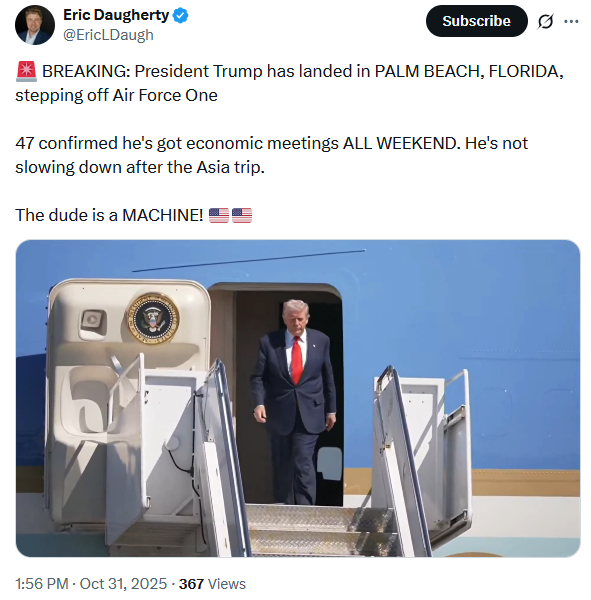Click the presidential seal on aircraft door

(153, 318)
